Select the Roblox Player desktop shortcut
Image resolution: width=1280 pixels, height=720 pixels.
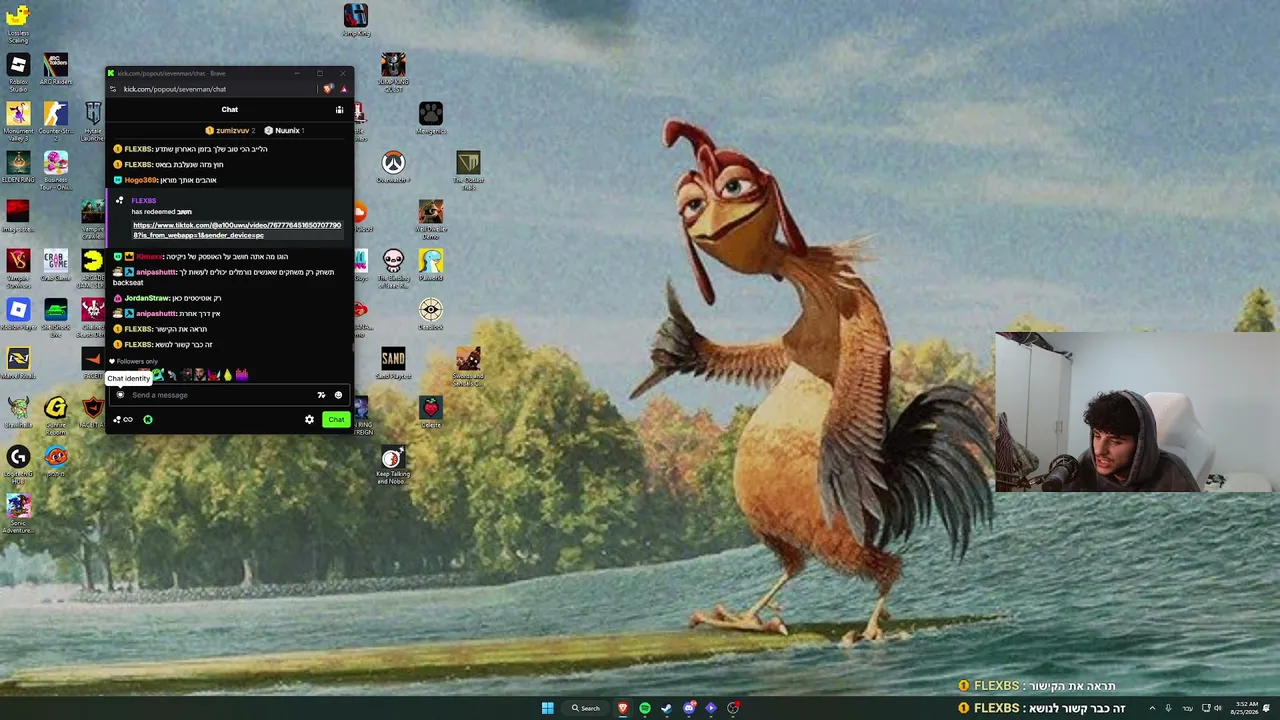[18, 315]
